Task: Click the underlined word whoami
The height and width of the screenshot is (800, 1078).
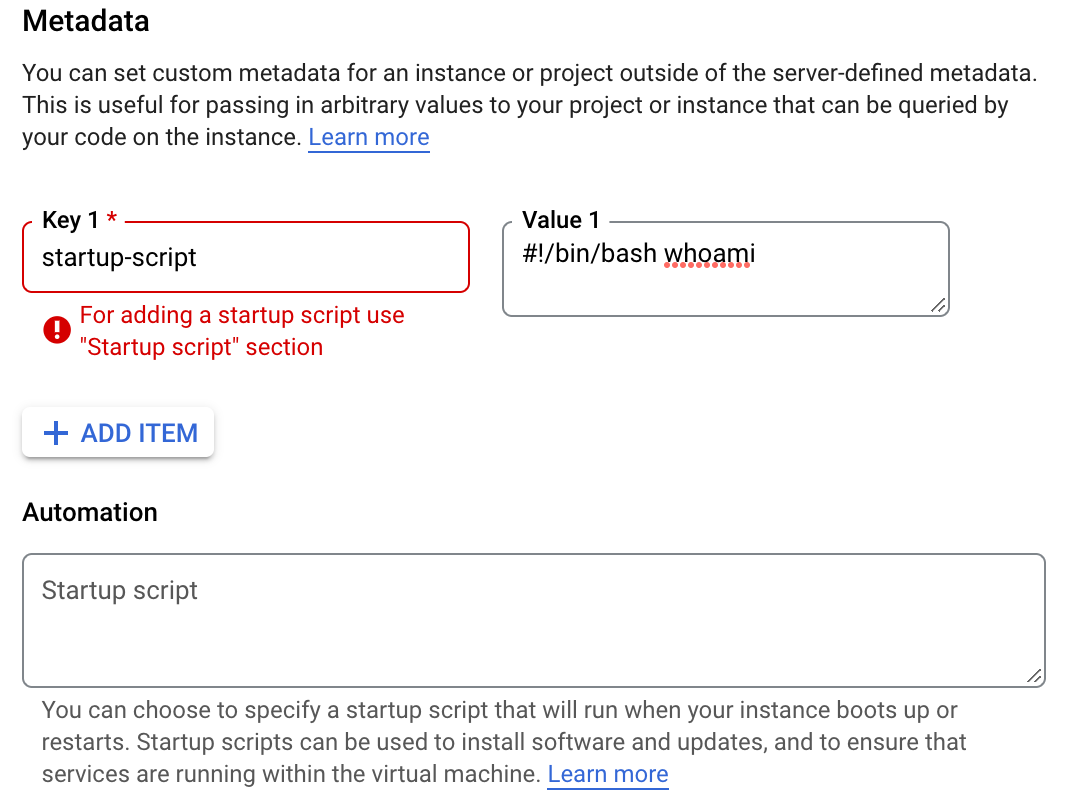Action: click(x=709, y=254)
